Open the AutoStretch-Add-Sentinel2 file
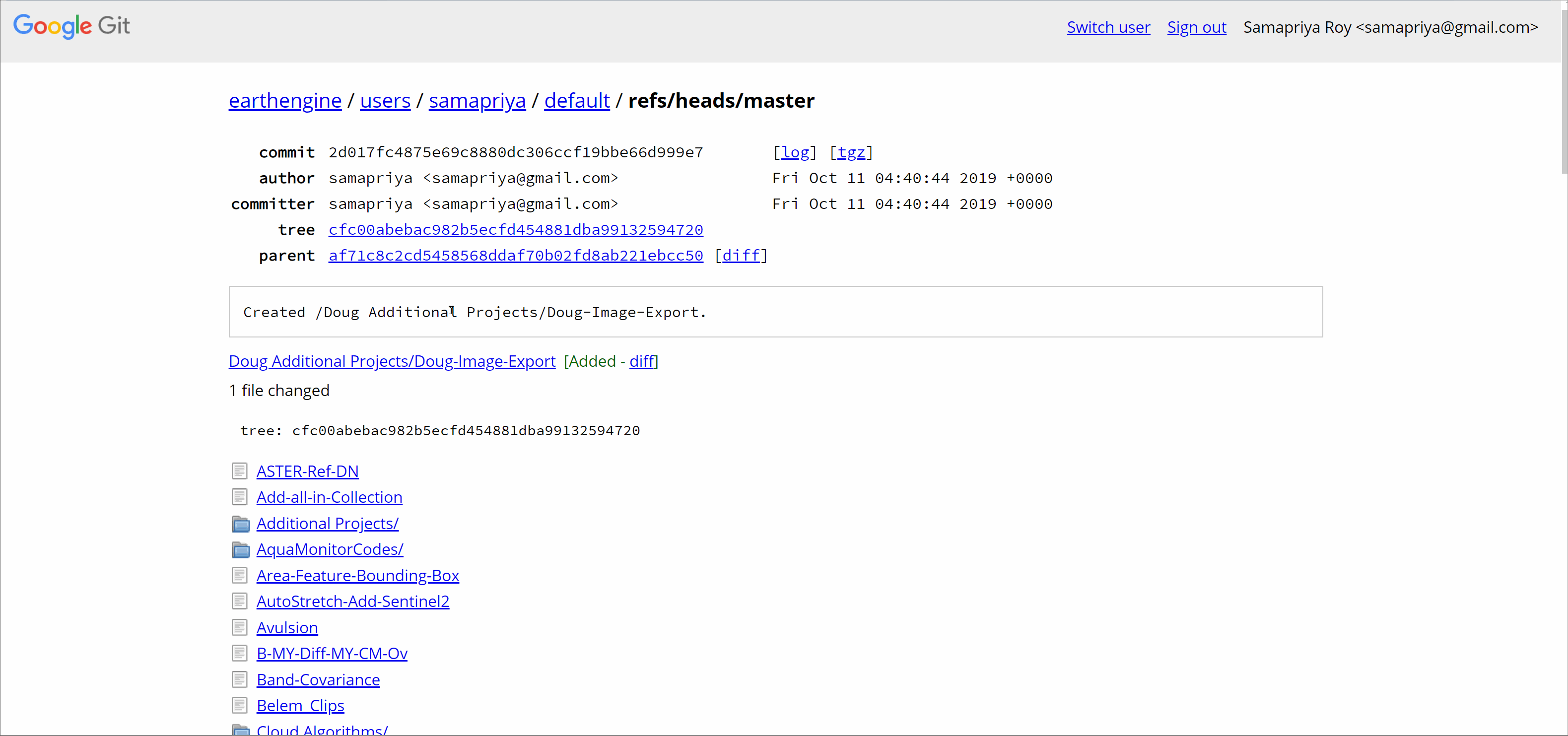 (353, 602)
